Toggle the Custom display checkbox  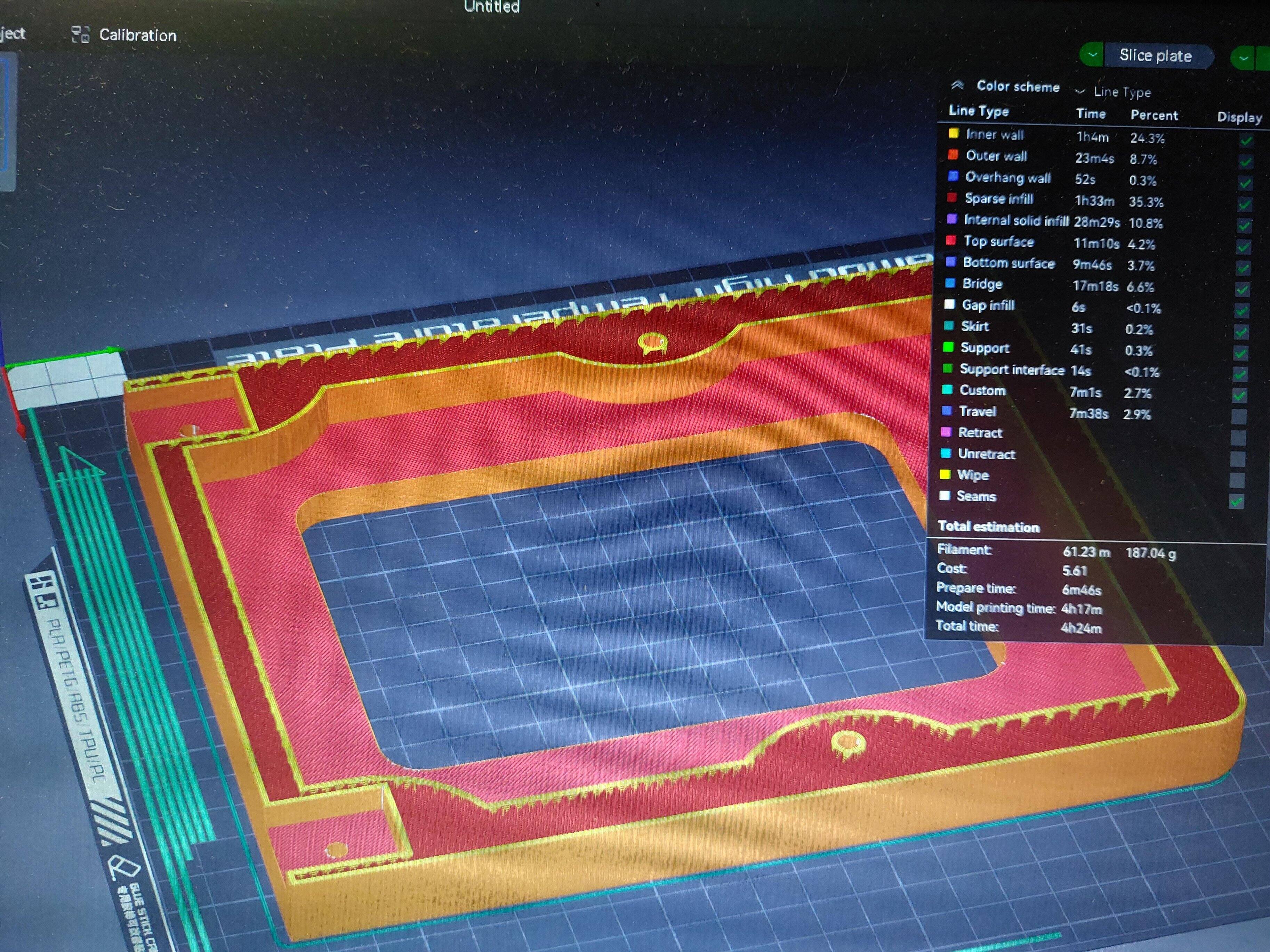(x=1239, y=396)
